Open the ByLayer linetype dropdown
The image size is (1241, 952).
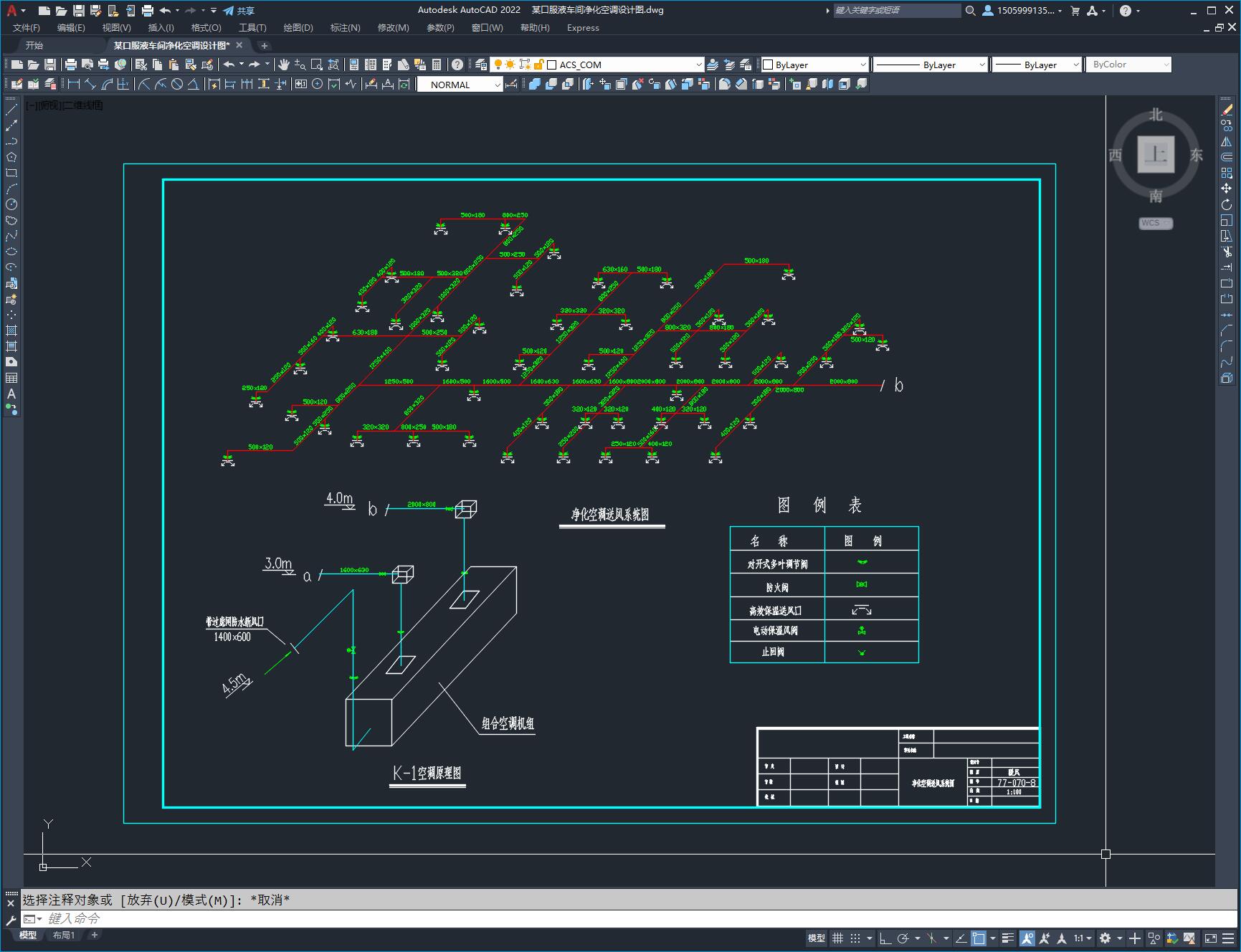(x=931, y=65)
